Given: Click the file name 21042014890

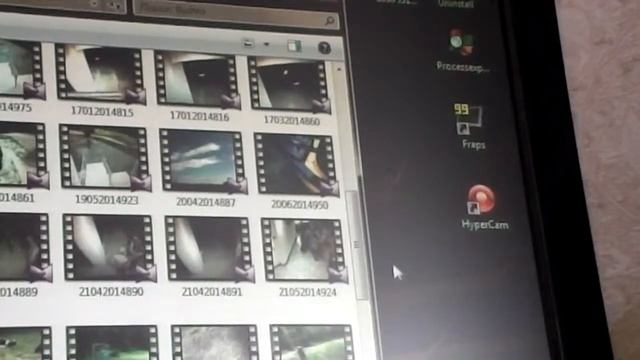Looking at the screenshot, I should [111, 291].
